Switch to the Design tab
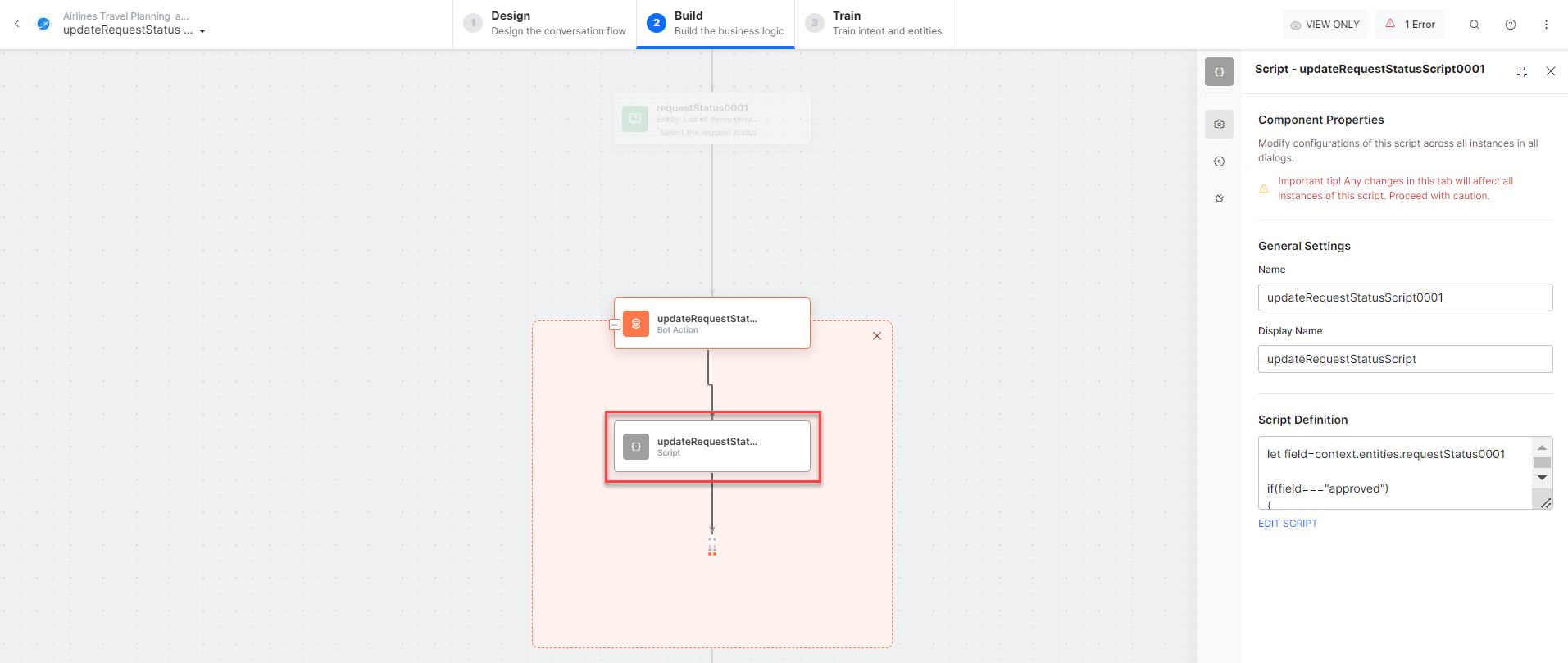1568x663 pixels. click(x=545, y=24)
